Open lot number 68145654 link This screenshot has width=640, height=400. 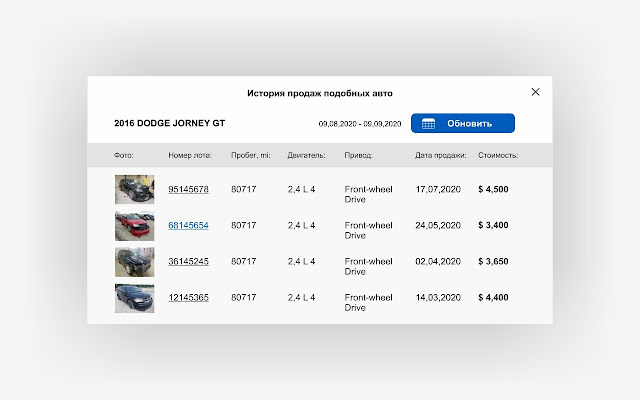189,225
